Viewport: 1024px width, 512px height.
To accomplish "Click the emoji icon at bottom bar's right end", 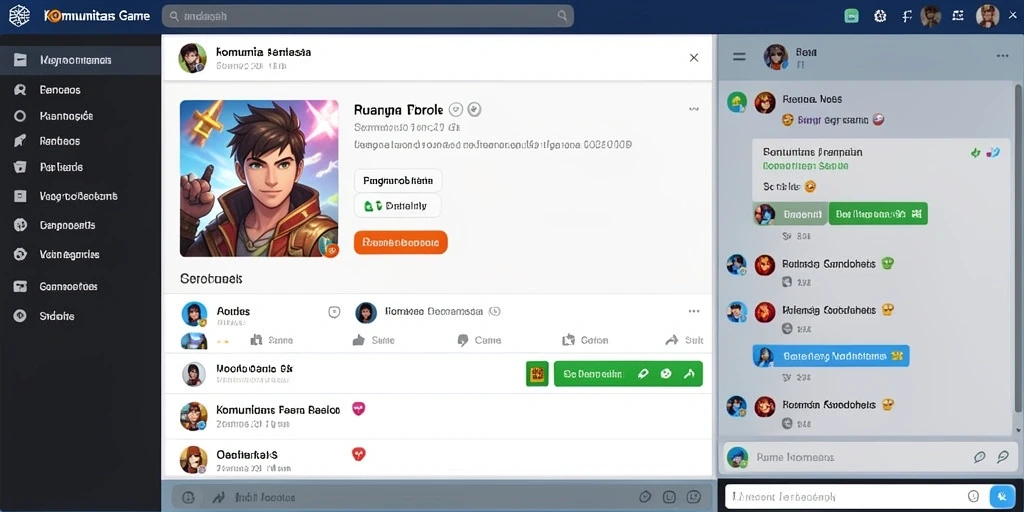I will (694, 497).
